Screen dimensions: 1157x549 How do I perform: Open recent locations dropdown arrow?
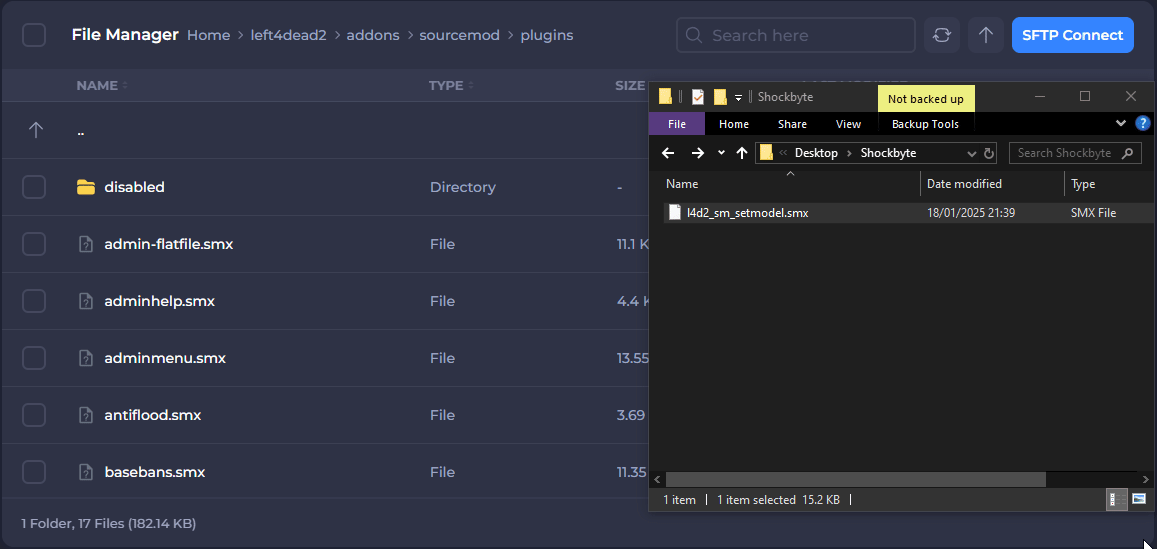coord(721,153)
